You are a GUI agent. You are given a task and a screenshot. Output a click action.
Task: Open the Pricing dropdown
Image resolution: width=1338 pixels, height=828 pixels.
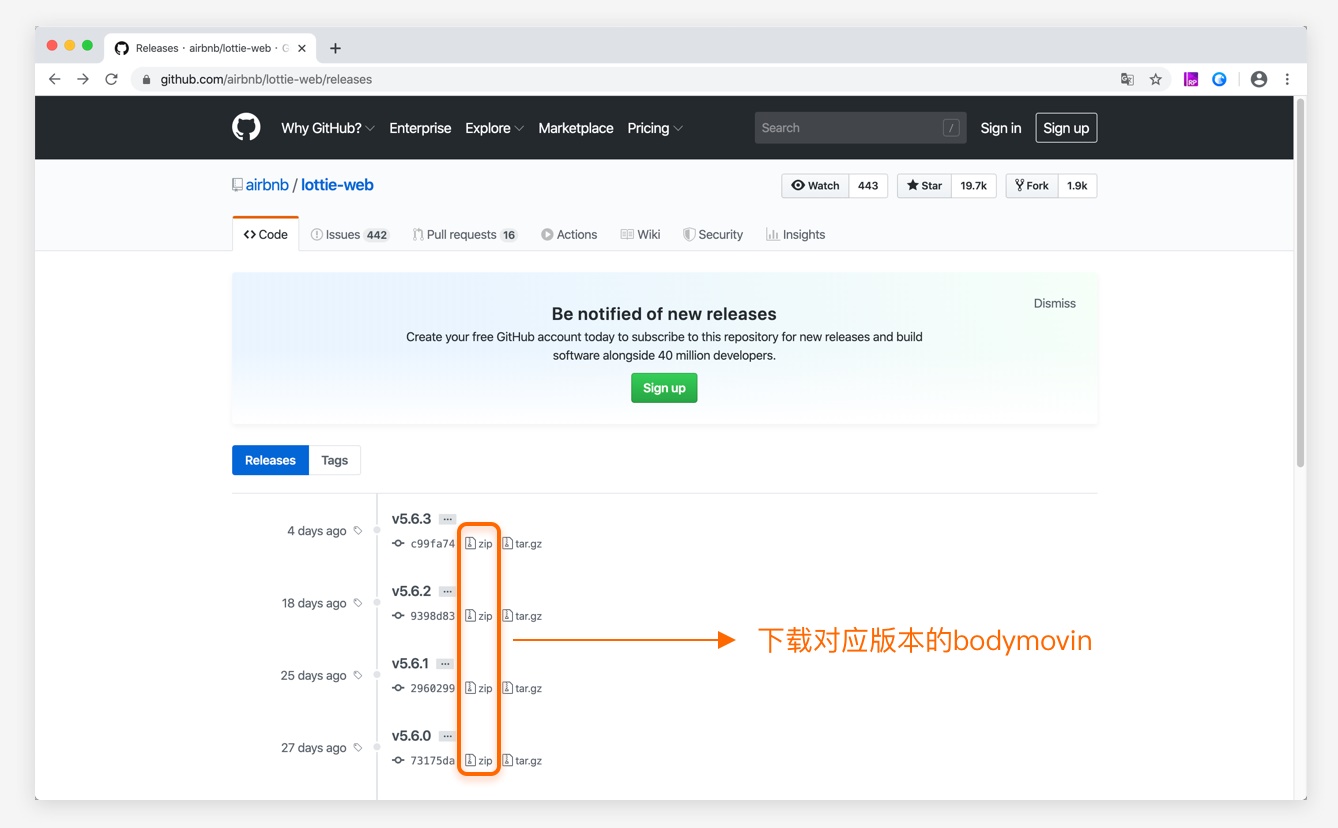coord(655,128)
